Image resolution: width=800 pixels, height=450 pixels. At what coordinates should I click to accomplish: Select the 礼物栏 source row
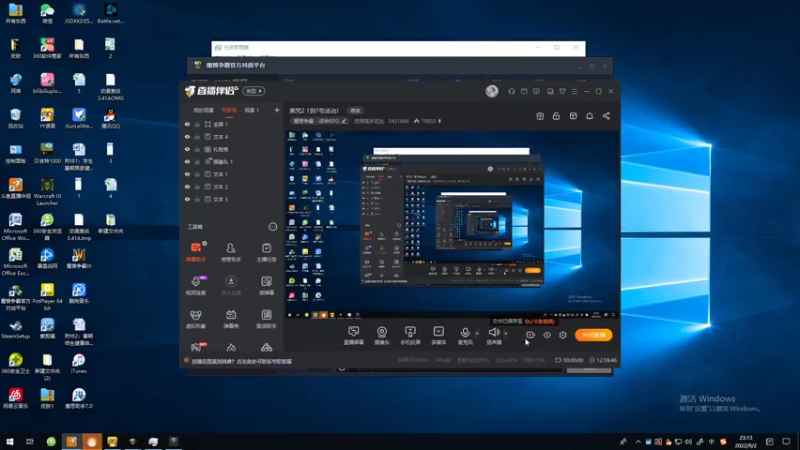(231, 149)
